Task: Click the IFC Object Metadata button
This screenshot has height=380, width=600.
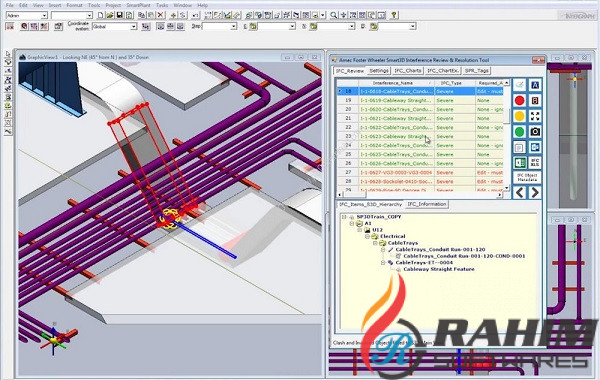Action: click(527, 178)
